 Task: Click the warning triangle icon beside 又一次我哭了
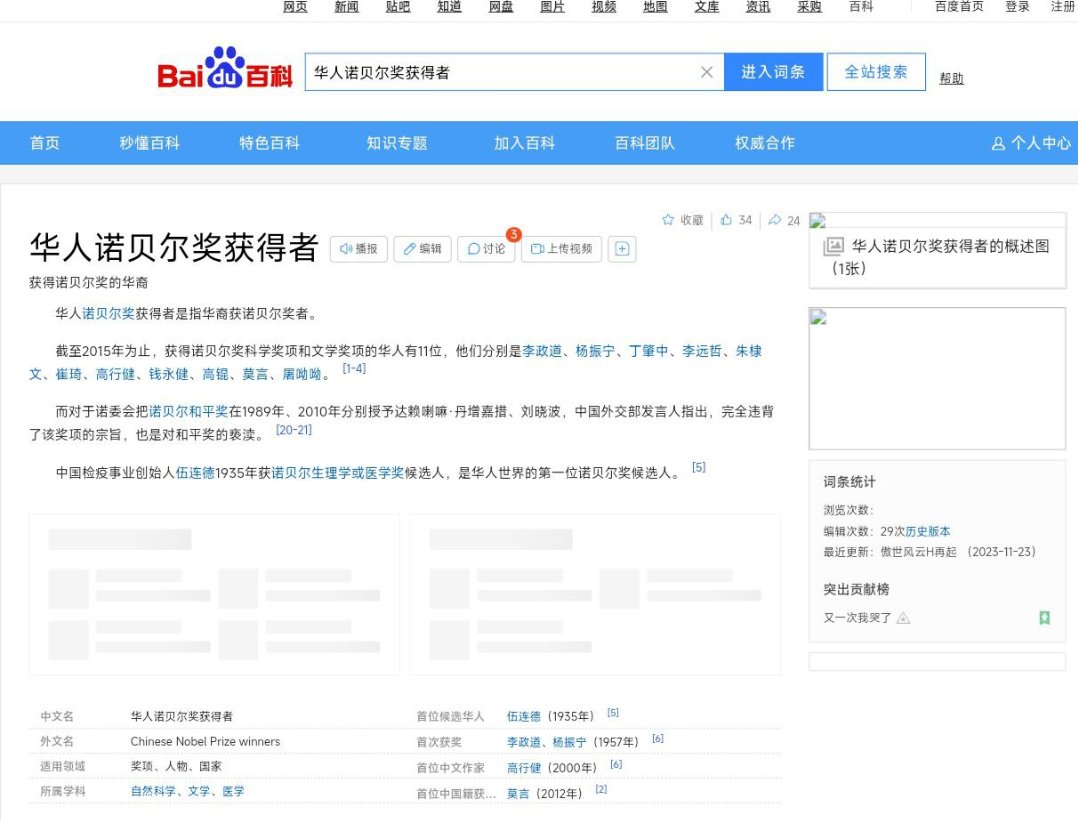tap(904, 617)
